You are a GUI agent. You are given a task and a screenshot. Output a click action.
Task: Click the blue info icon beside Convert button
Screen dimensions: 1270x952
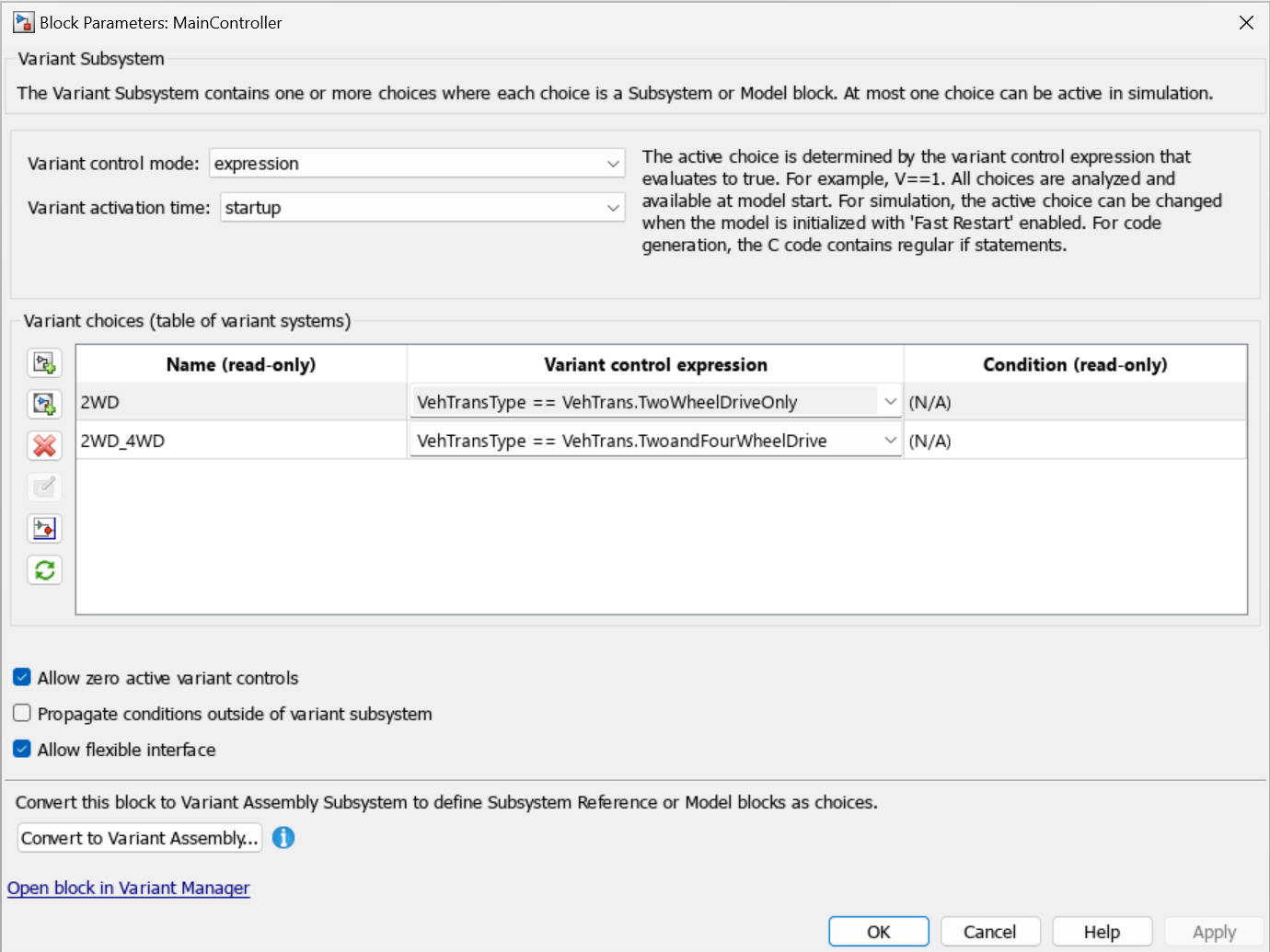pyautogui.click(x=283, y=838)
